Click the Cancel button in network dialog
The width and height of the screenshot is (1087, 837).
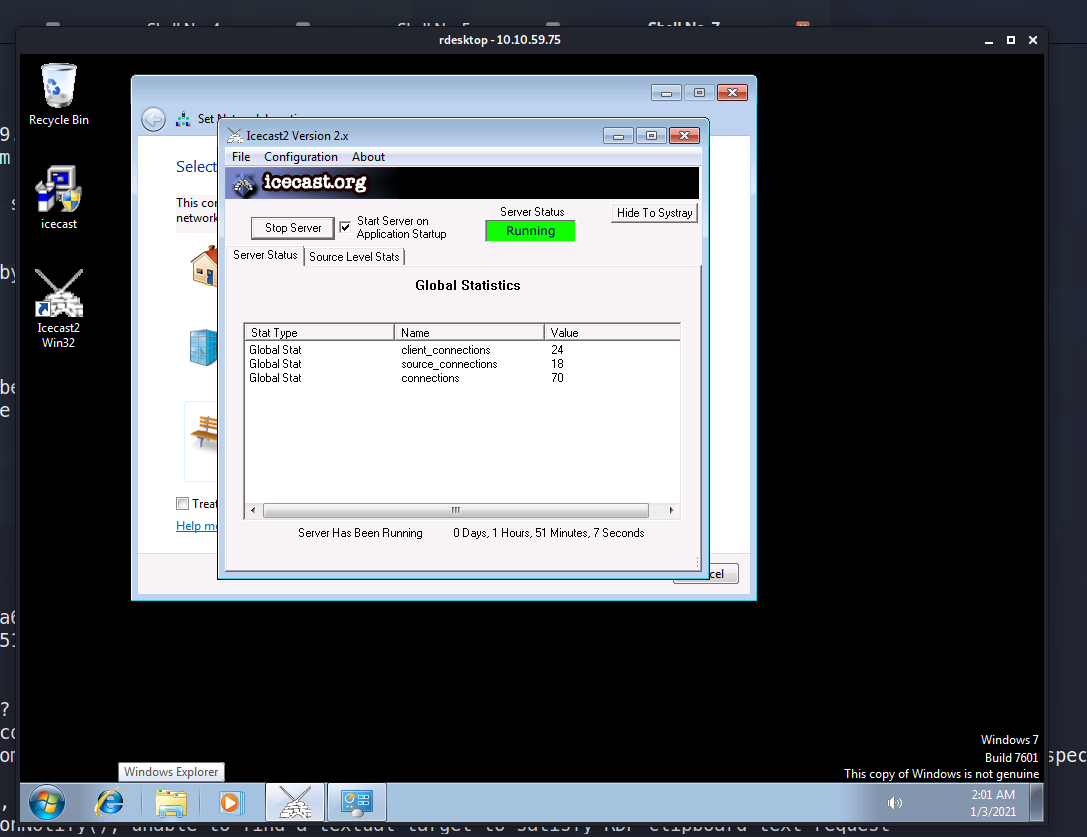click(x=722, y=573)
